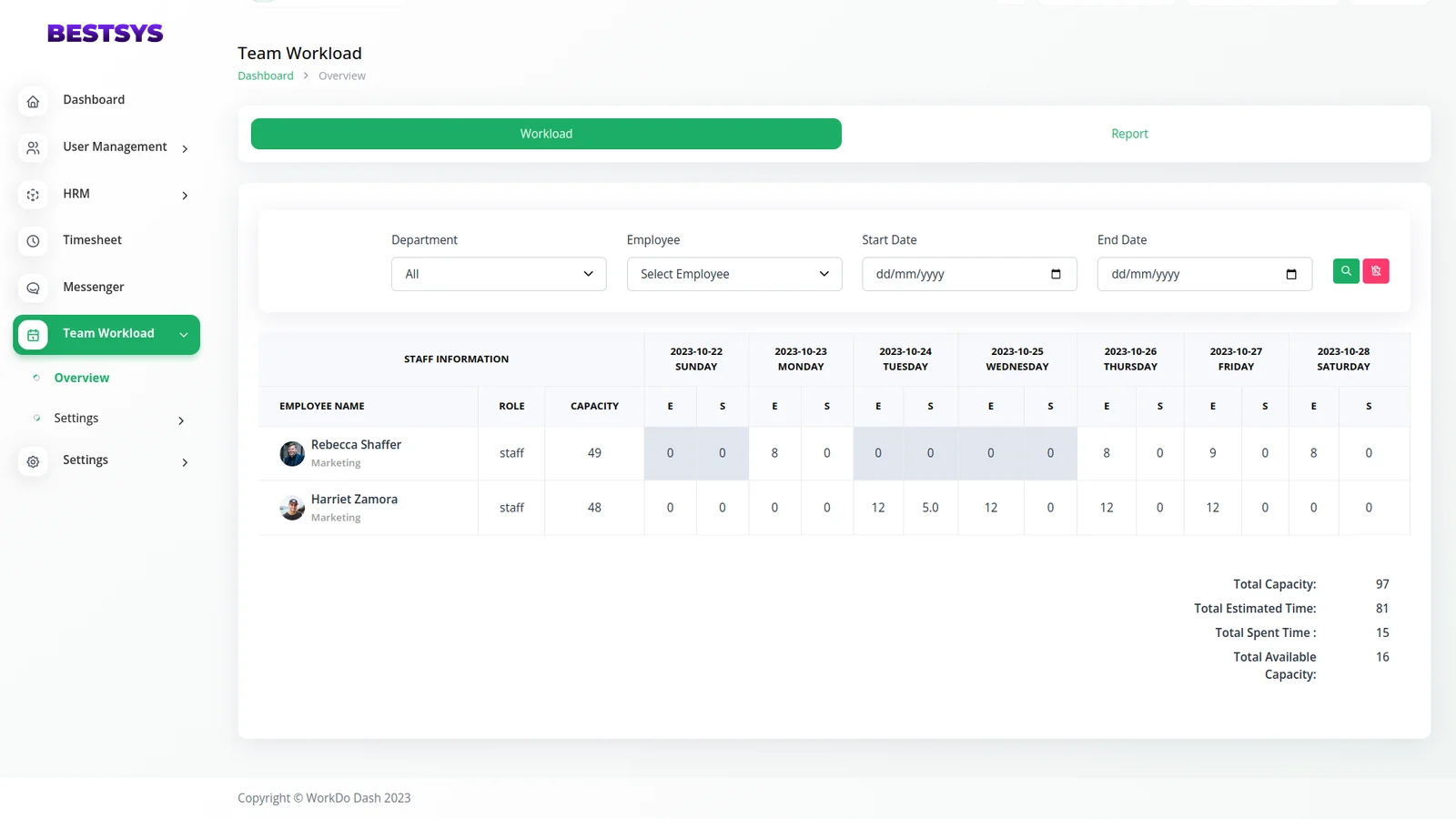The width and height of the screenshot is (1456, 819).
Task: Select the Workload tab
Action: coord(546,134)
